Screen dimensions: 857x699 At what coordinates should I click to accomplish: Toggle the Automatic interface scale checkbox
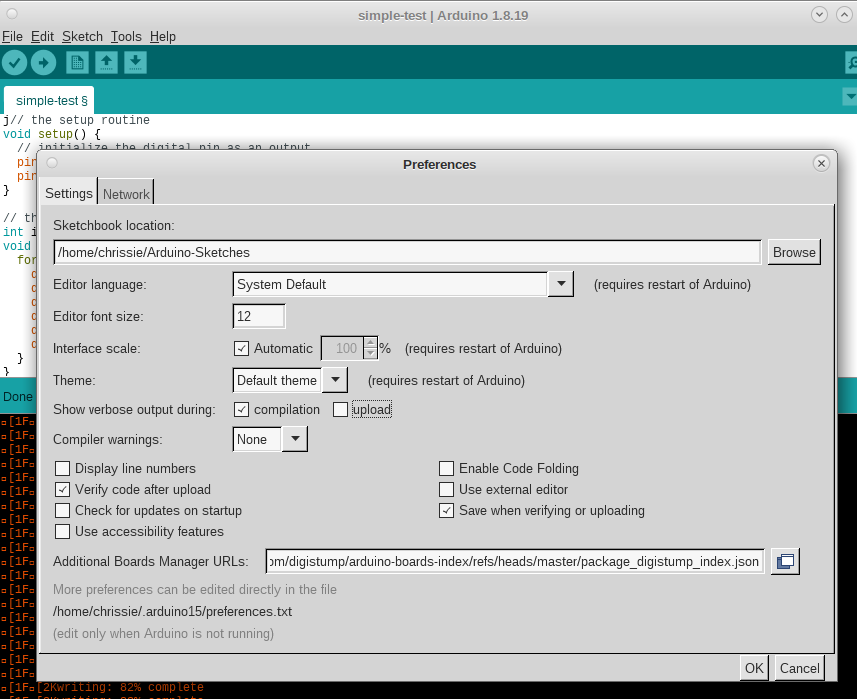[x=241, y=349]
